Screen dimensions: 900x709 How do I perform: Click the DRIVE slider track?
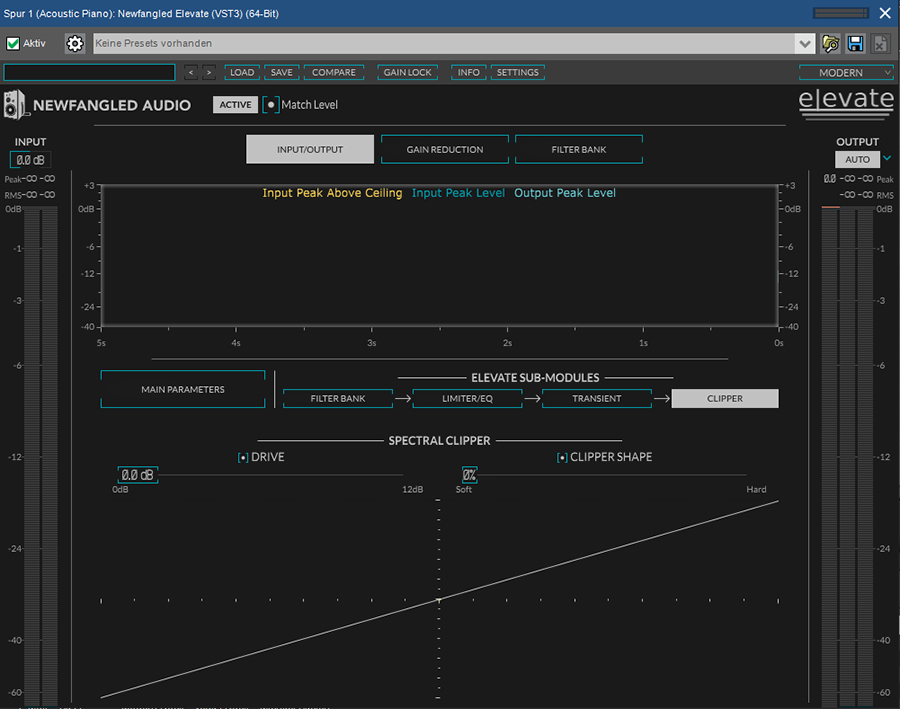(281, 475)
